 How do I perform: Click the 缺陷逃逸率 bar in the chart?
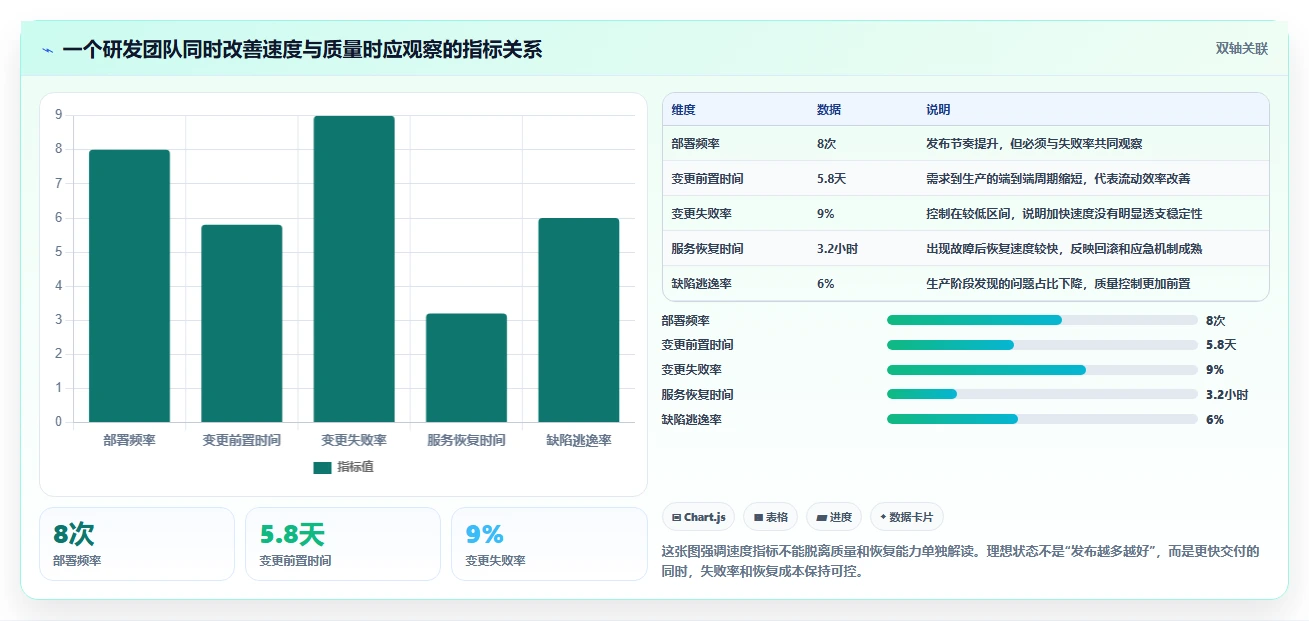point(578,320)
